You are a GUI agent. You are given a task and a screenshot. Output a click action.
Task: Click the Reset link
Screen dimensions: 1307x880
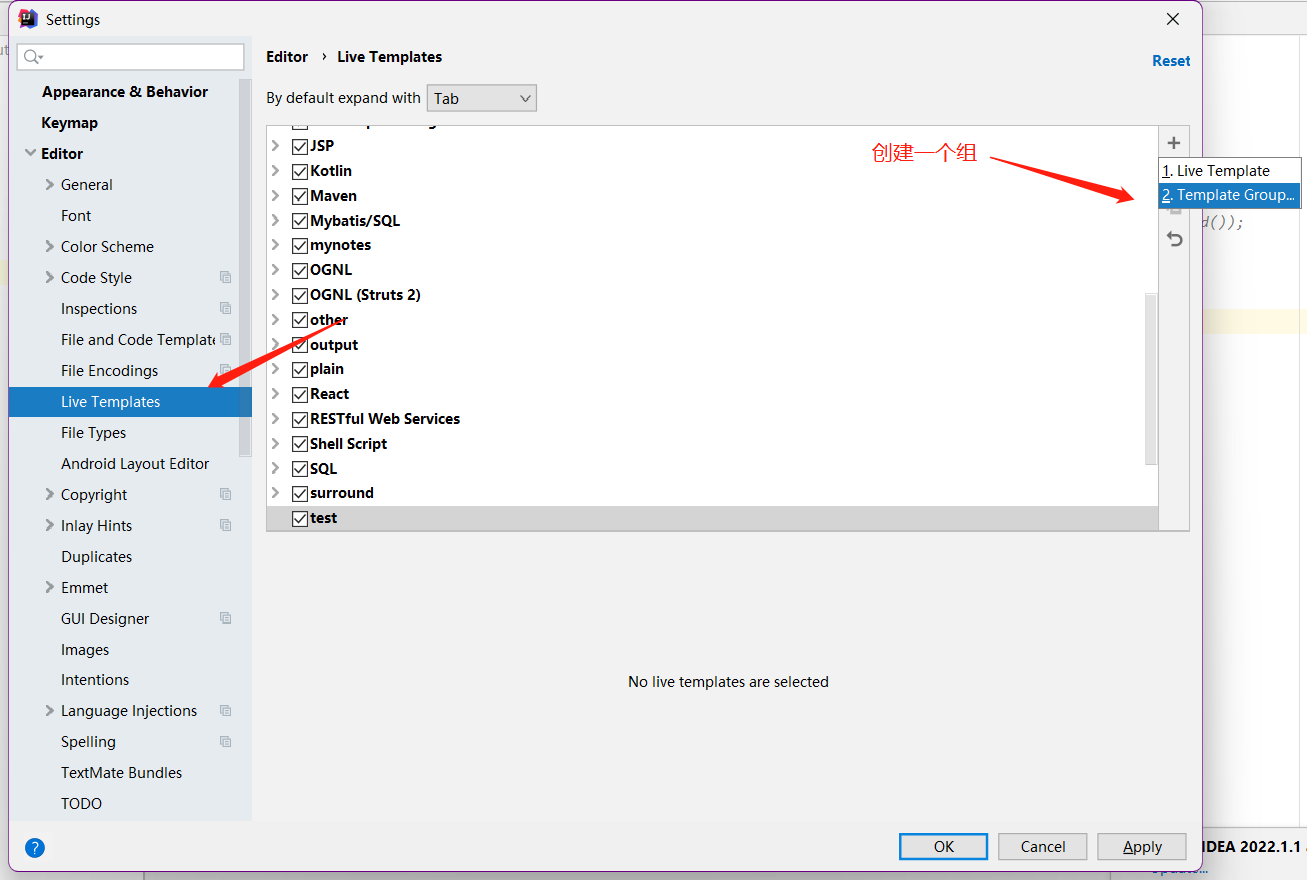1170,61
